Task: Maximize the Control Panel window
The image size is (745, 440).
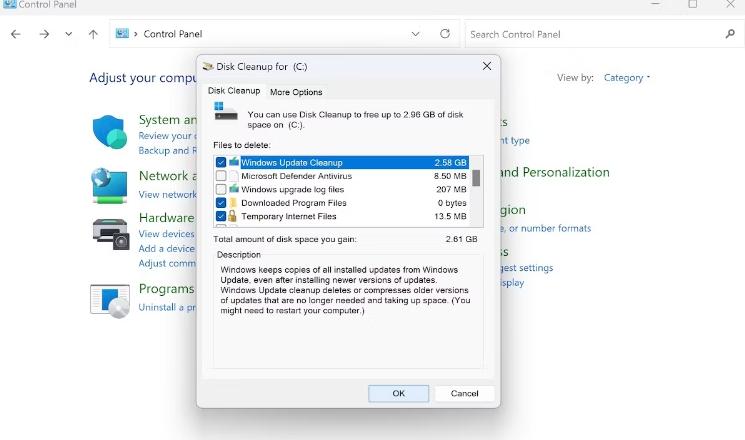Action: pos(693,4)
